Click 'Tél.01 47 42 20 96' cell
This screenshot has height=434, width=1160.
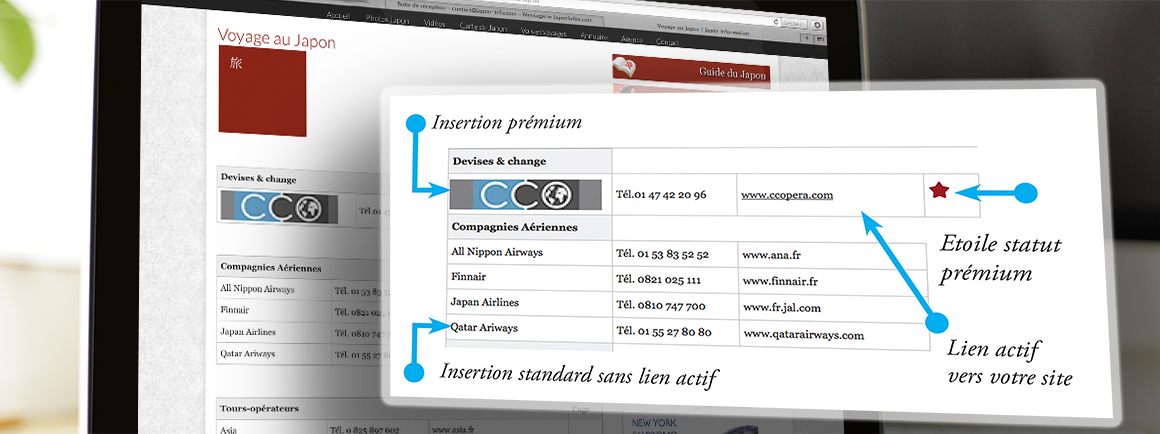point(661,195)
